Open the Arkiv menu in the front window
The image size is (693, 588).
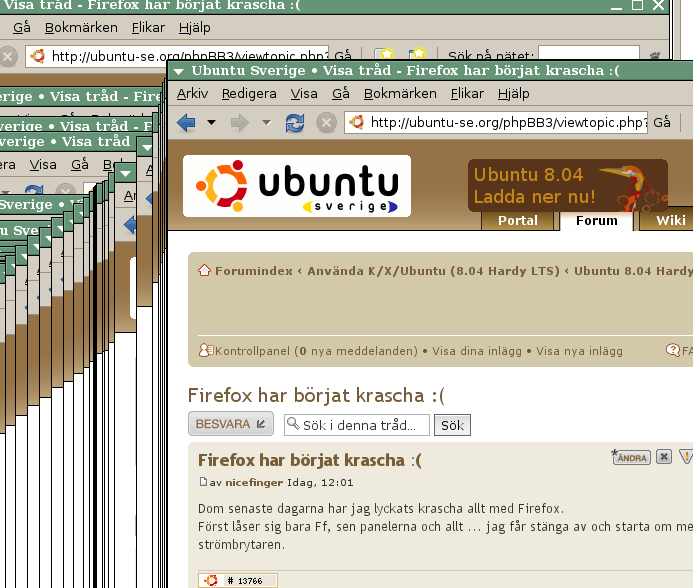[192, 94]
